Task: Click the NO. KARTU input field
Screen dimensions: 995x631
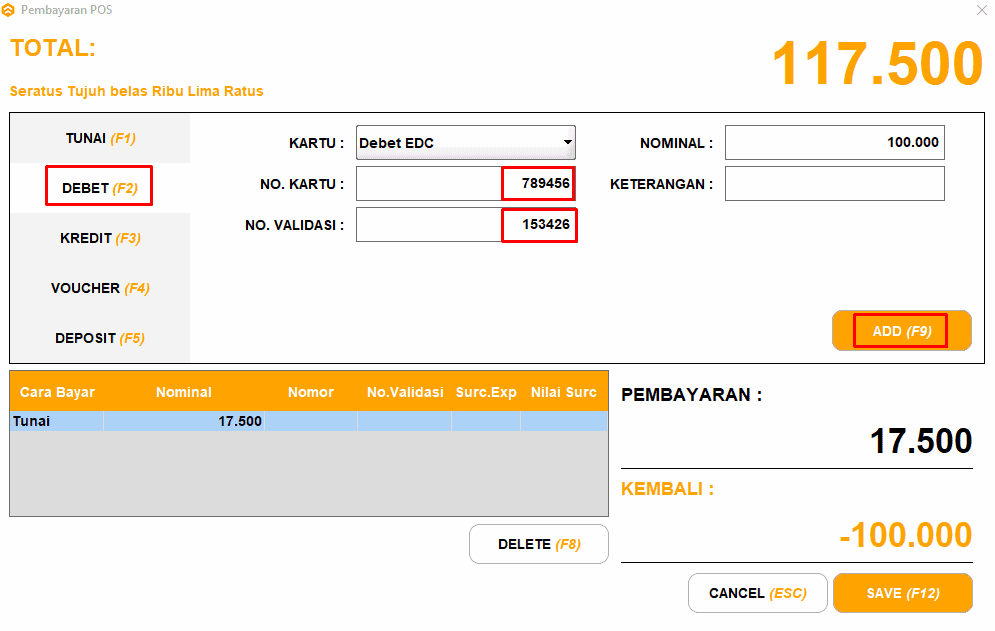Action: tap(466, 183)
